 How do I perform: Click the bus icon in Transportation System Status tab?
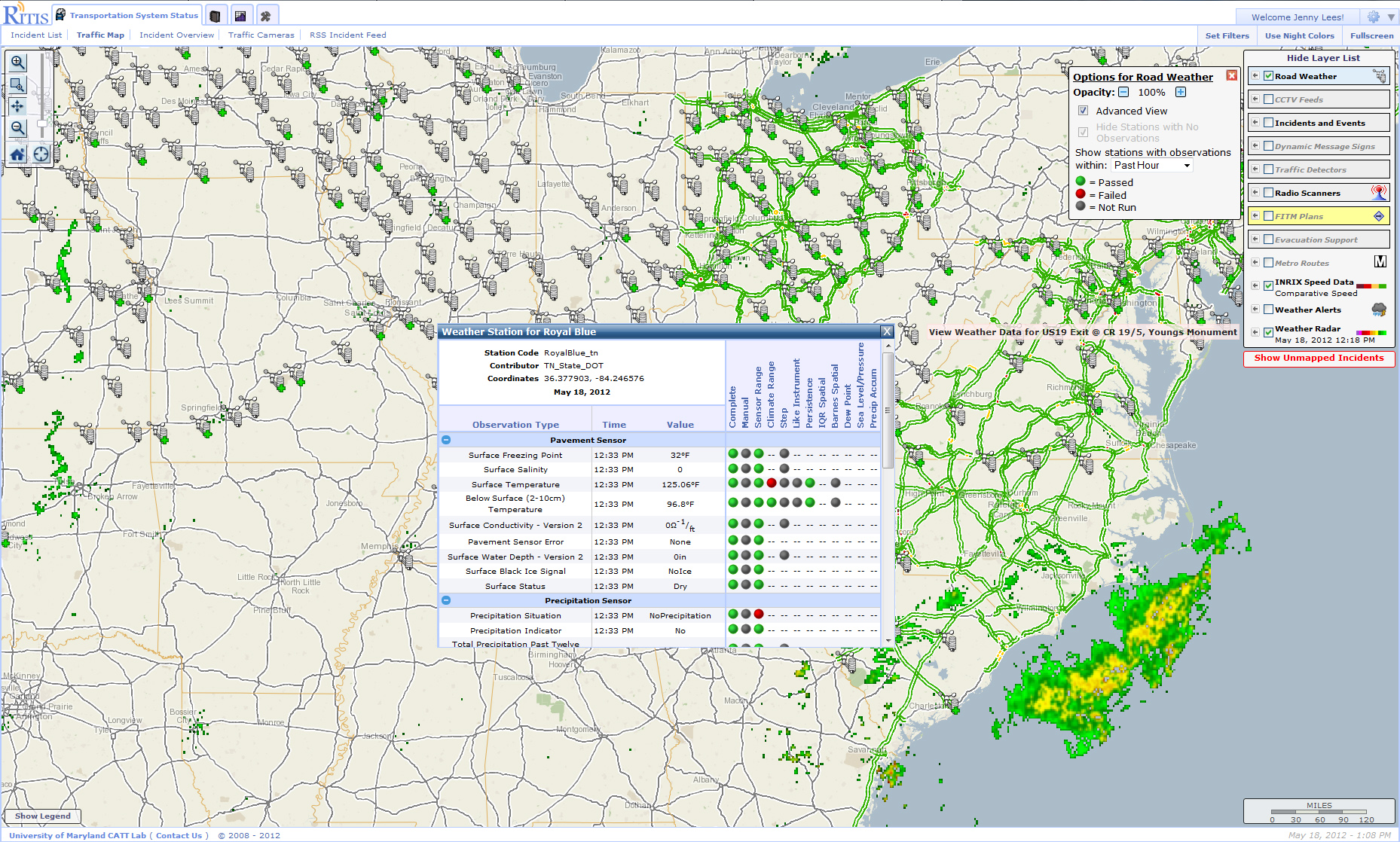(x=60, y=15)
